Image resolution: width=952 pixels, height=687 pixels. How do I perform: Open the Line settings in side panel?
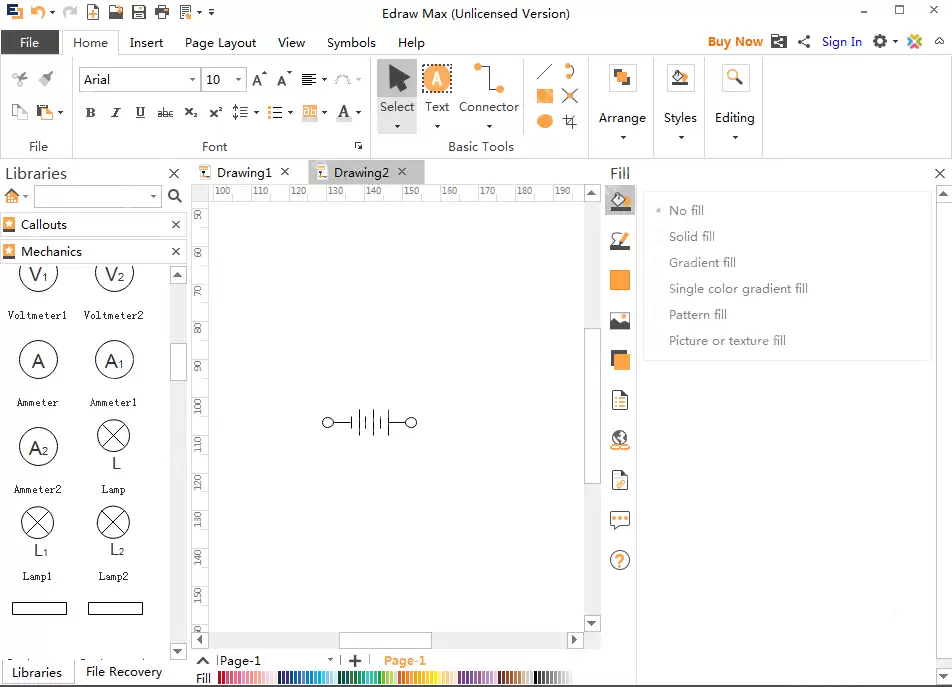pos(620,241)
